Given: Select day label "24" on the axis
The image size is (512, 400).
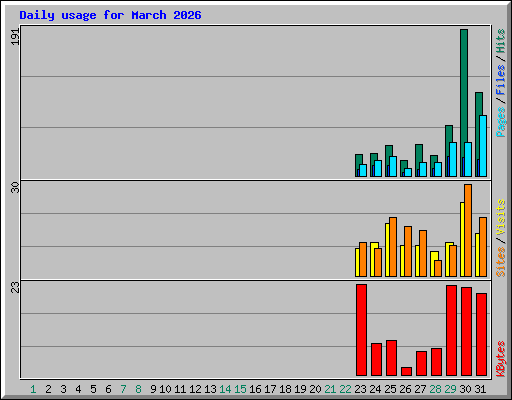Looking at the screenshot, I should pos(375,389).
